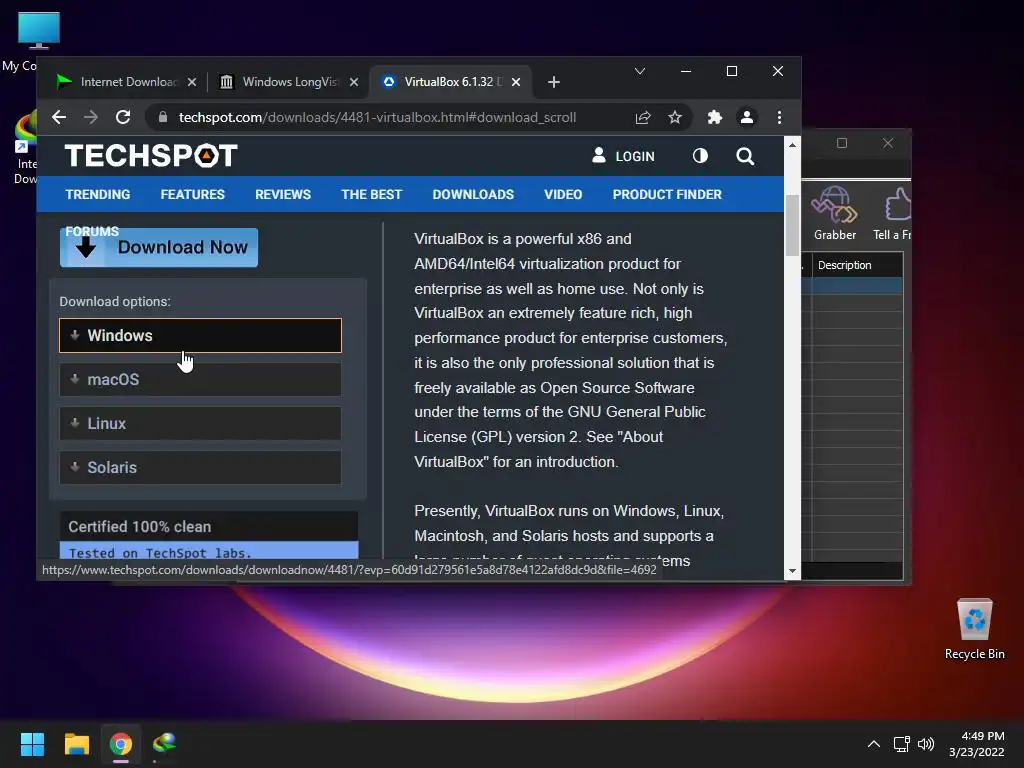The image size is (1024, 768).
Task: Open a new Chrome tab
Action: click(x=554, y=82)
